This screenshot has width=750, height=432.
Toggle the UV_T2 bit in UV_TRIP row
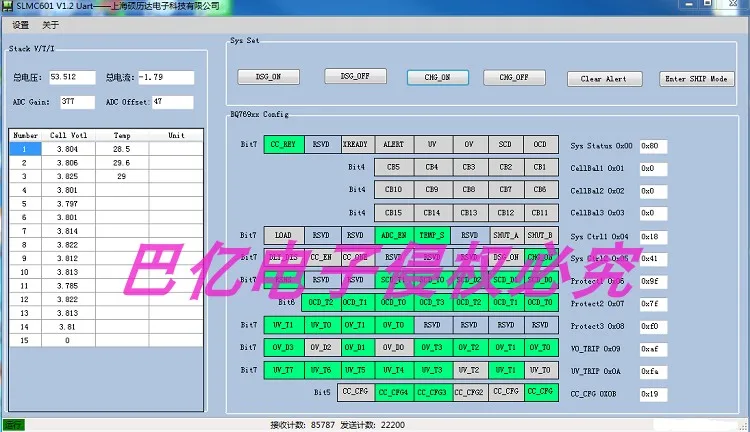coord(469,370)
